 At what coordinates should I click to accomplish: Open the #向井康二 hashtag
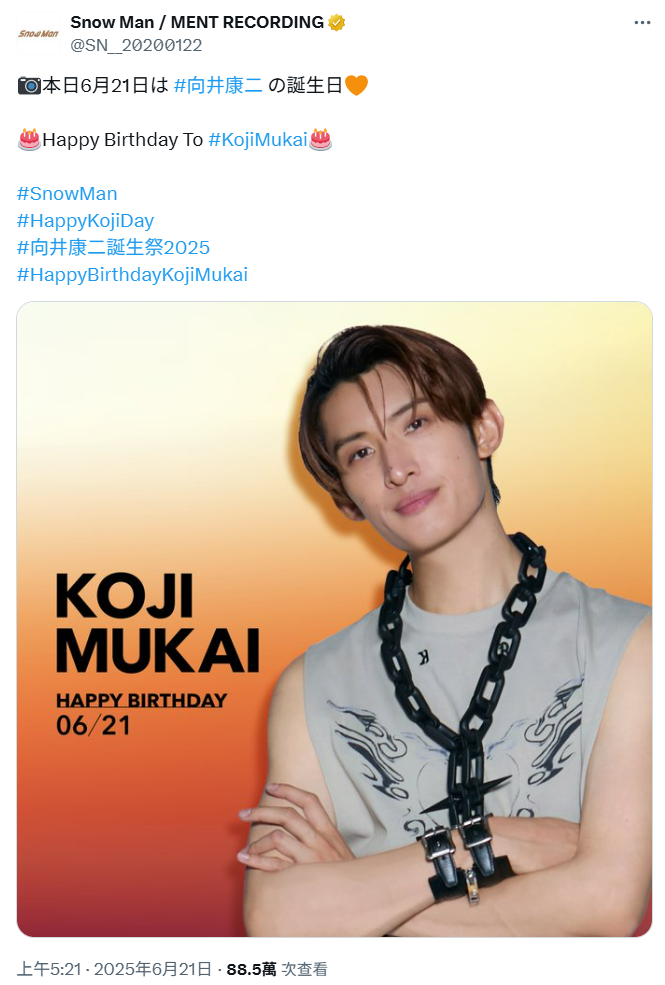tap(218, 85)
